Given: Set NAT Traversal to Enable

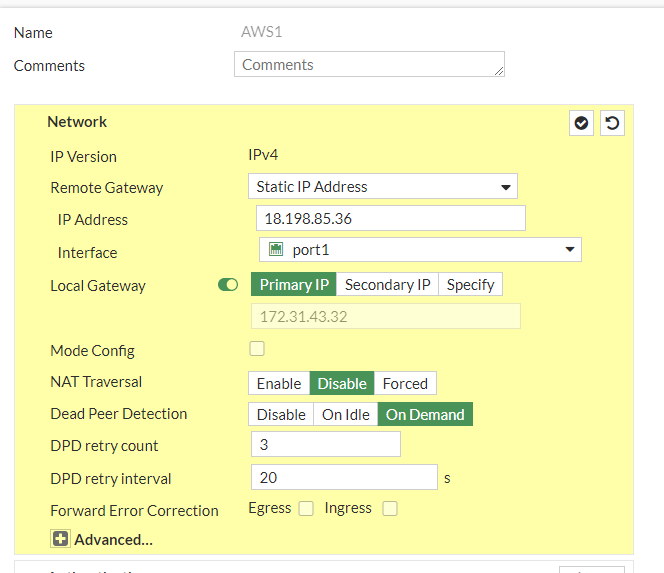Looking at the screenshot, I should click(x=279, y=383).
